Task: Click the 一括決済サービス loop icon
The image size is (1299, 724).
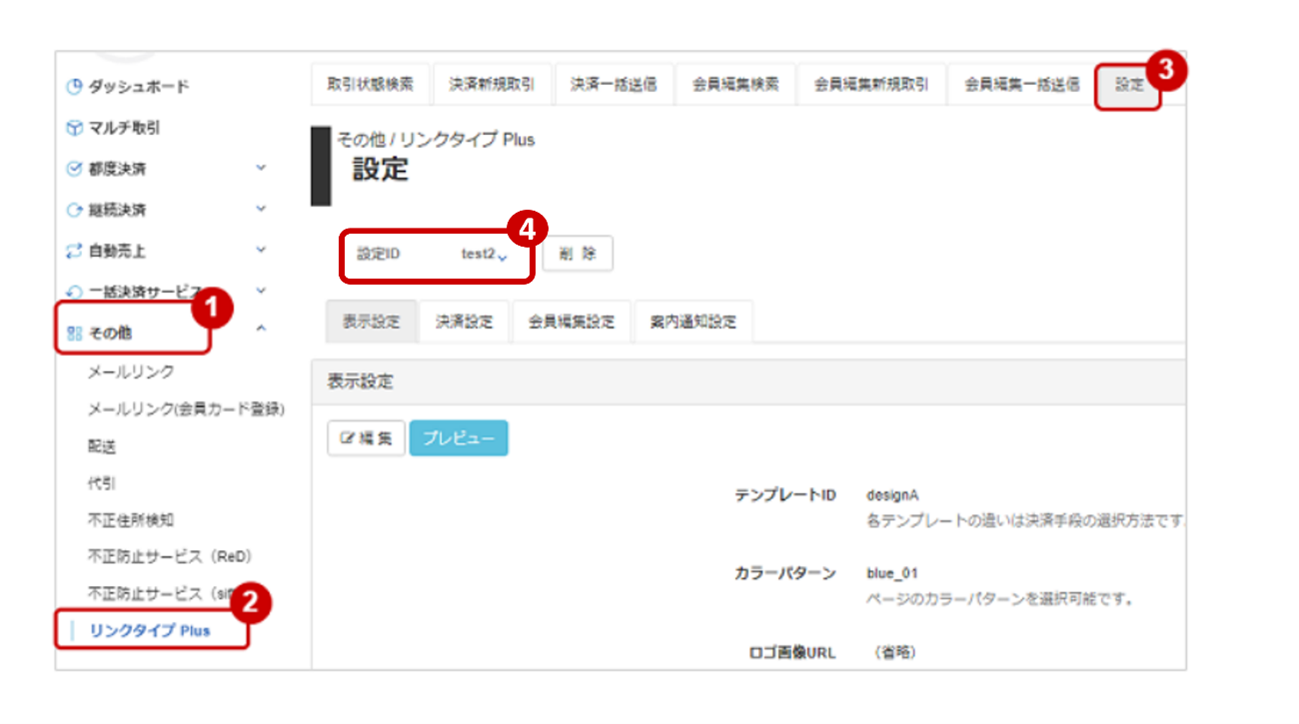Action: 73,290
